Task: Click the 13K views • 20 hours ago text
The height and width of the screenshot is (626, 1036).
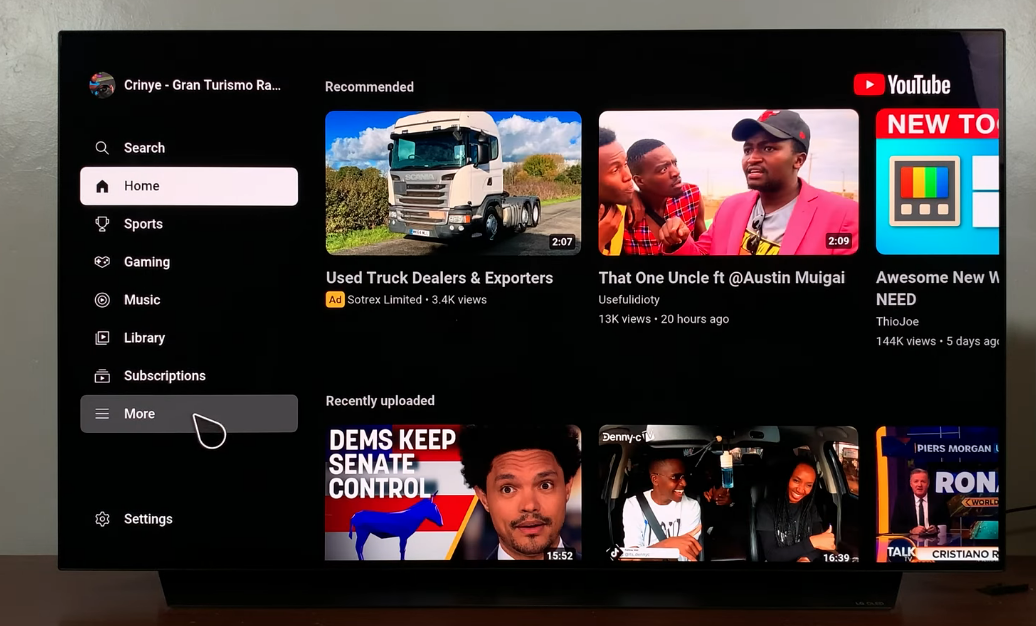Action: (663, 319)
